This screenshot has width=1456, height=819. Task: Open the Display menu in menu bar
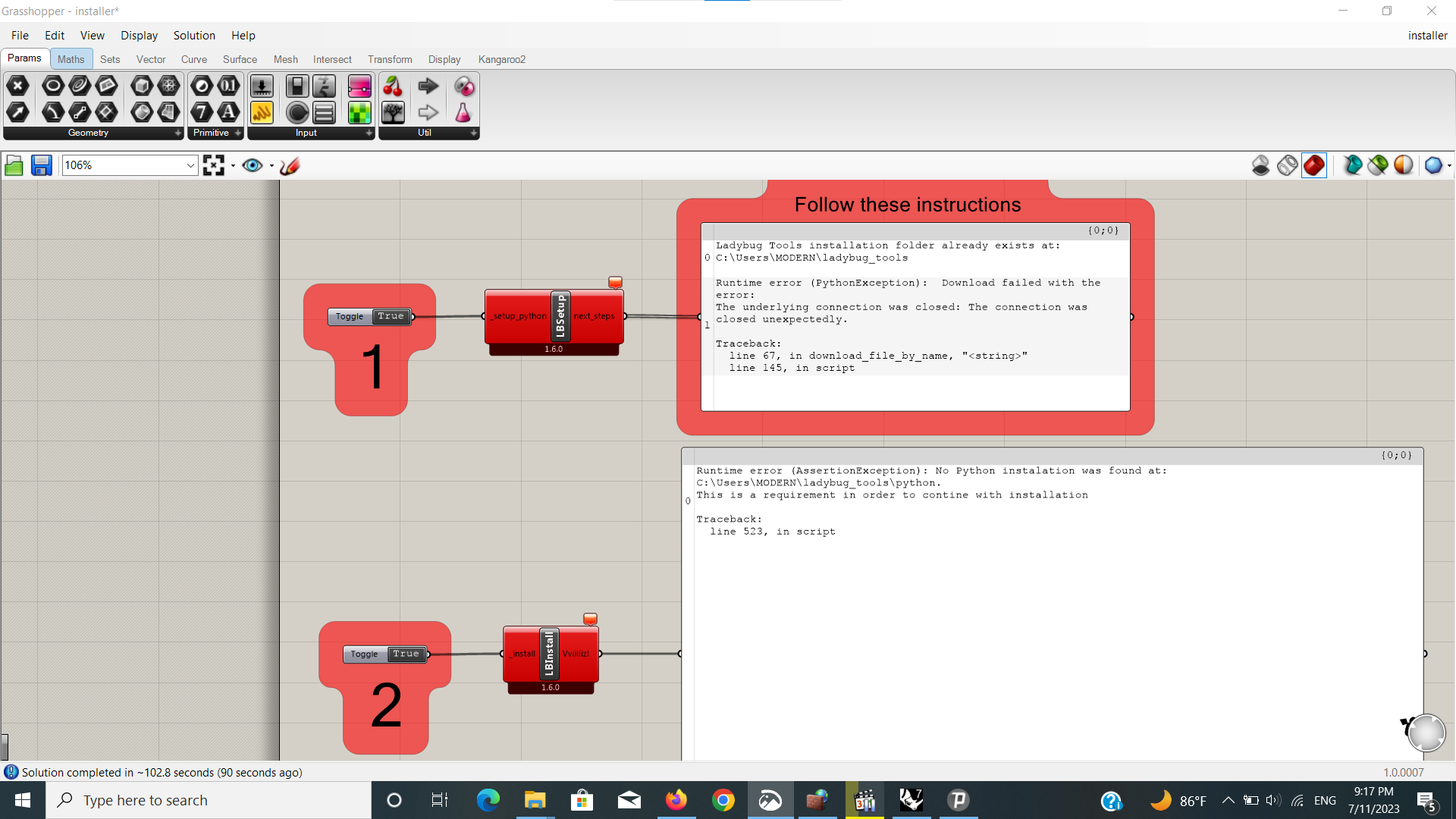point(139,36)
